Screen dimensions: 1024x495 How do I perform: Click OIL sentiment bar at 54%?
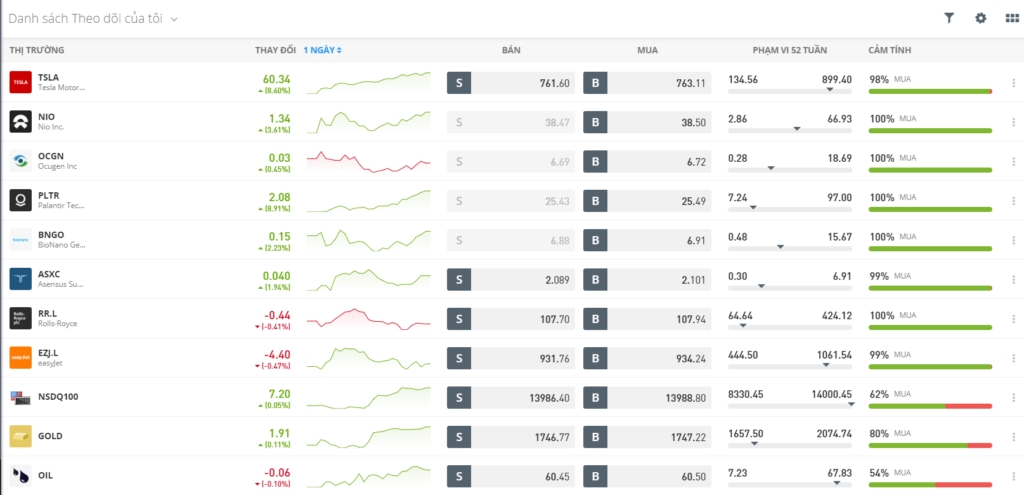[x=930, y=485]
